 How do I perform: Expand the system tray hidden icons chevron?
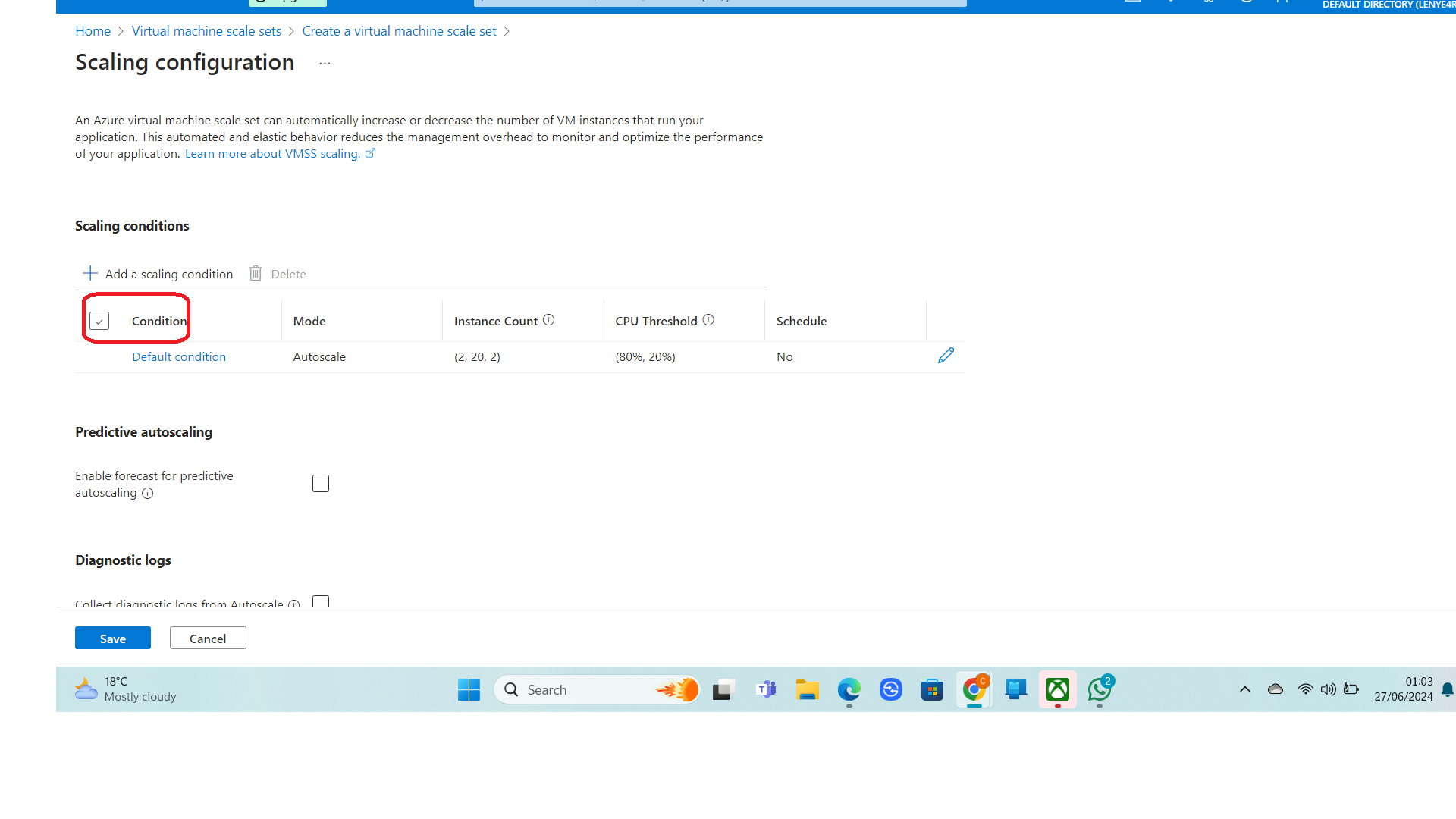tap(1244, 689)
